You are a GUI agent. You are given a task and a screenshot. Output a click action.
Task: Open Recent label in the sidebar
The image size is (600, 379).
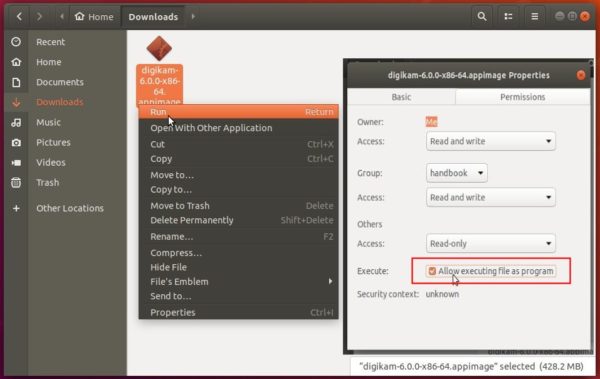51,42
